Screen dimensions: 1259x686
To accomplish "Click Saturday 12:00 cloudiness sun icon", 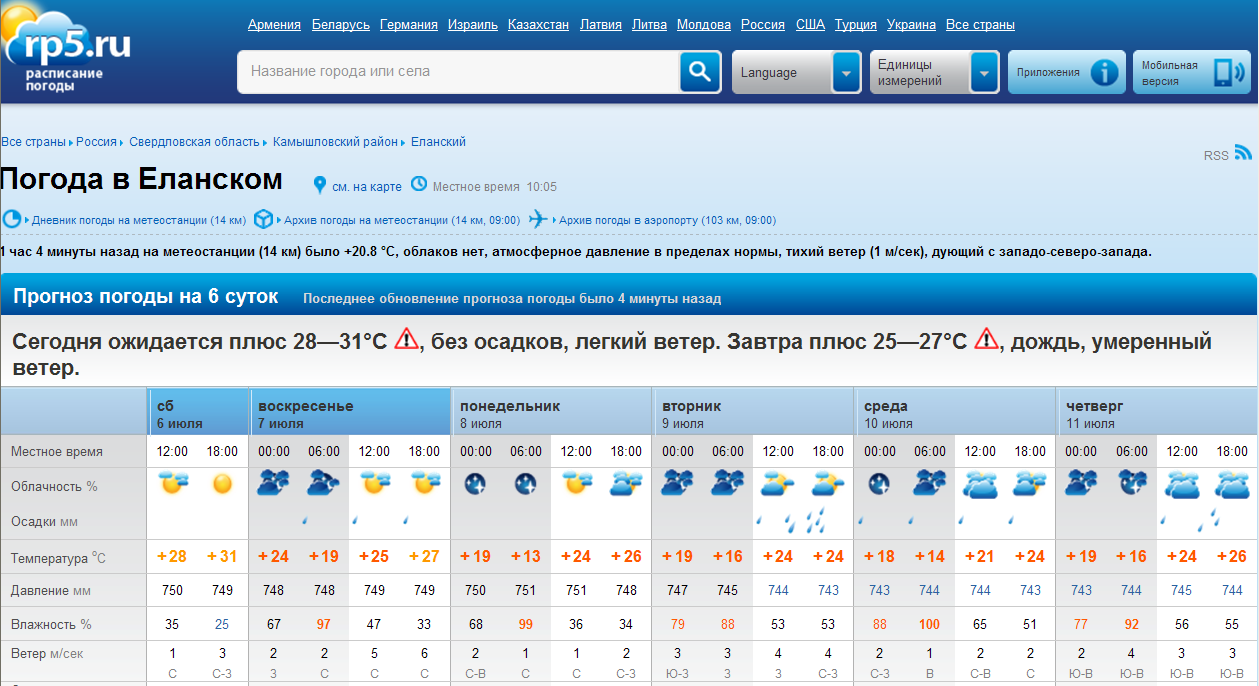I will click(x=172, y=486).
